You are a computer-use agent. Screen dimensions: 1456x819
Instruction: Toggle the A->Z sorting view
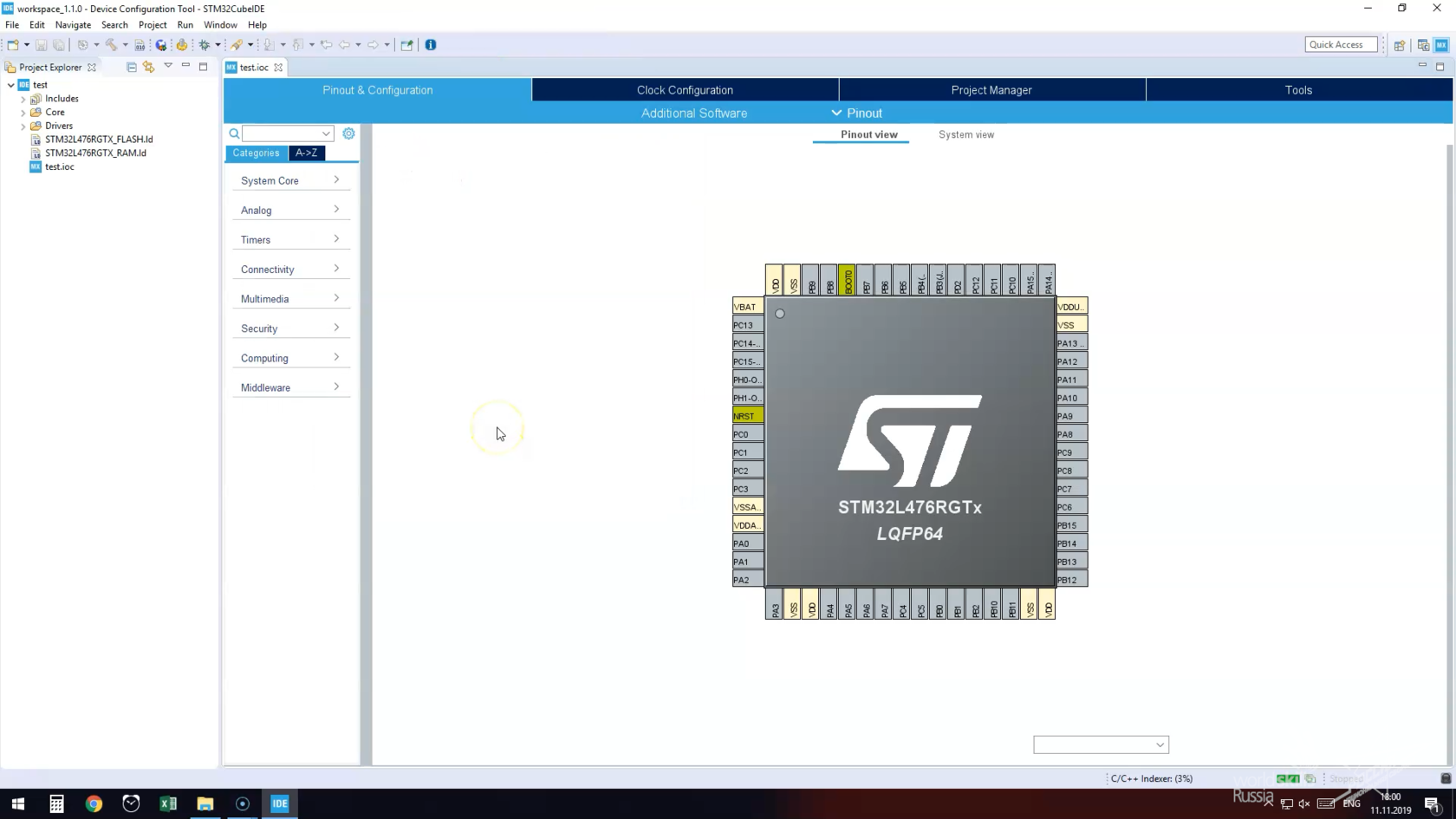(x=306, y=153)
